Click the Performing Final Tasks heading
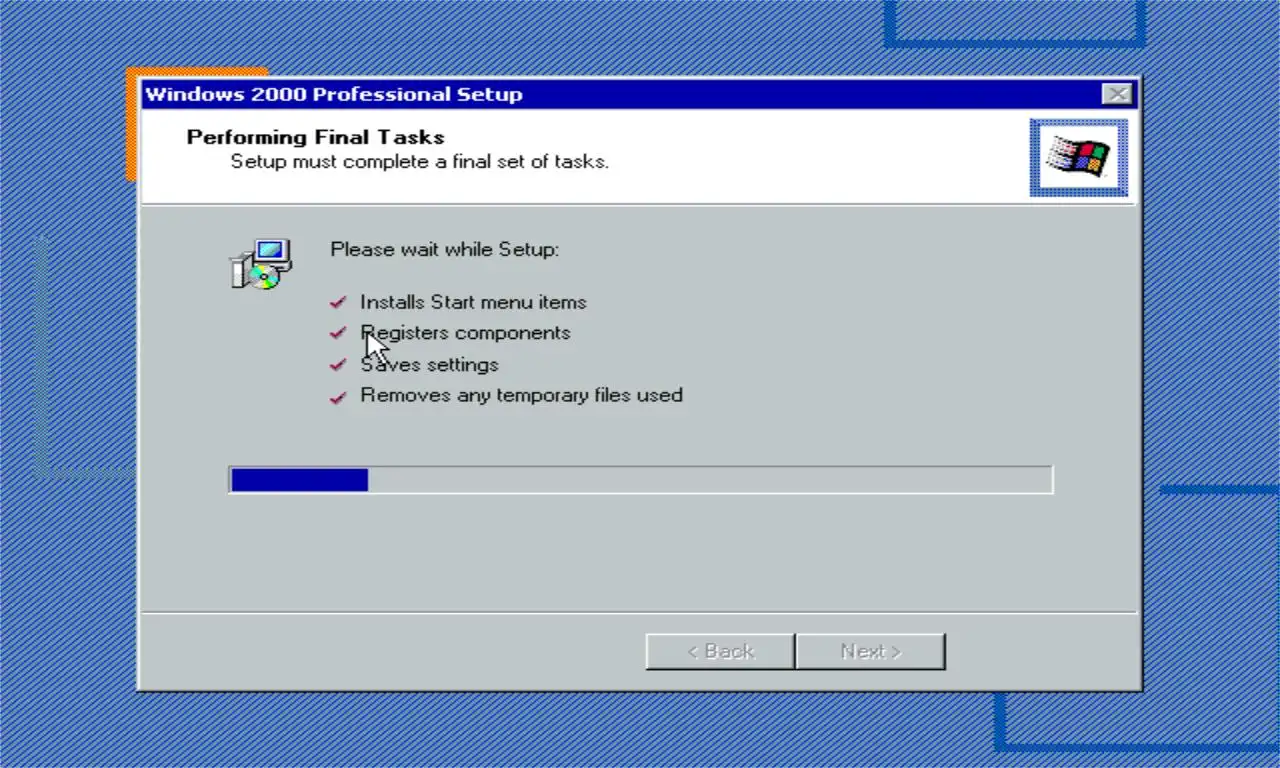This screenshot has height=768, width=1280. click(316, 137)
